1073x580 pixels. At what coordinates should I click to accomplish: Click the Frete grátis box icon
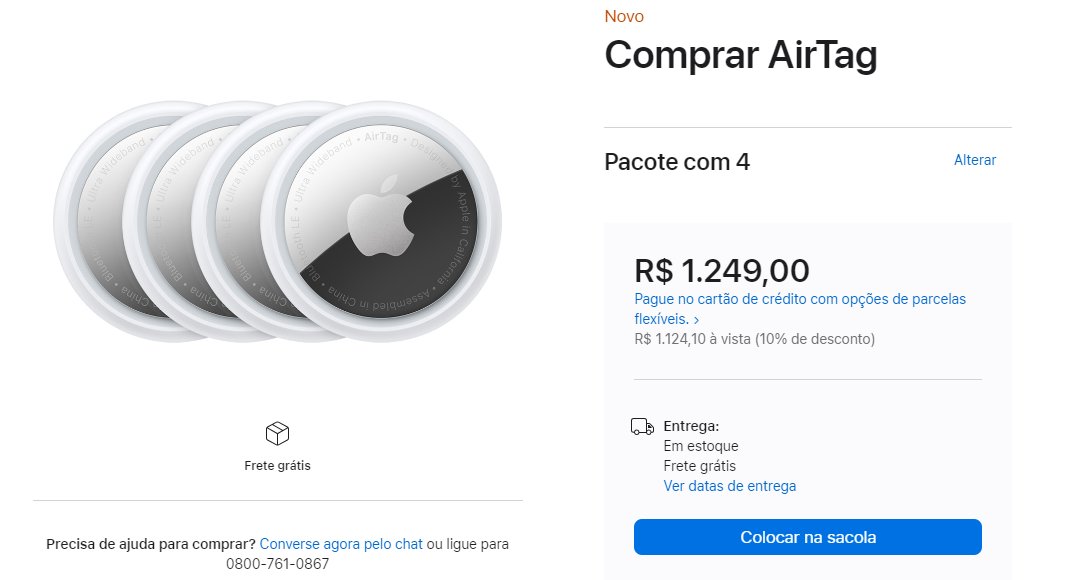[277, 434]
